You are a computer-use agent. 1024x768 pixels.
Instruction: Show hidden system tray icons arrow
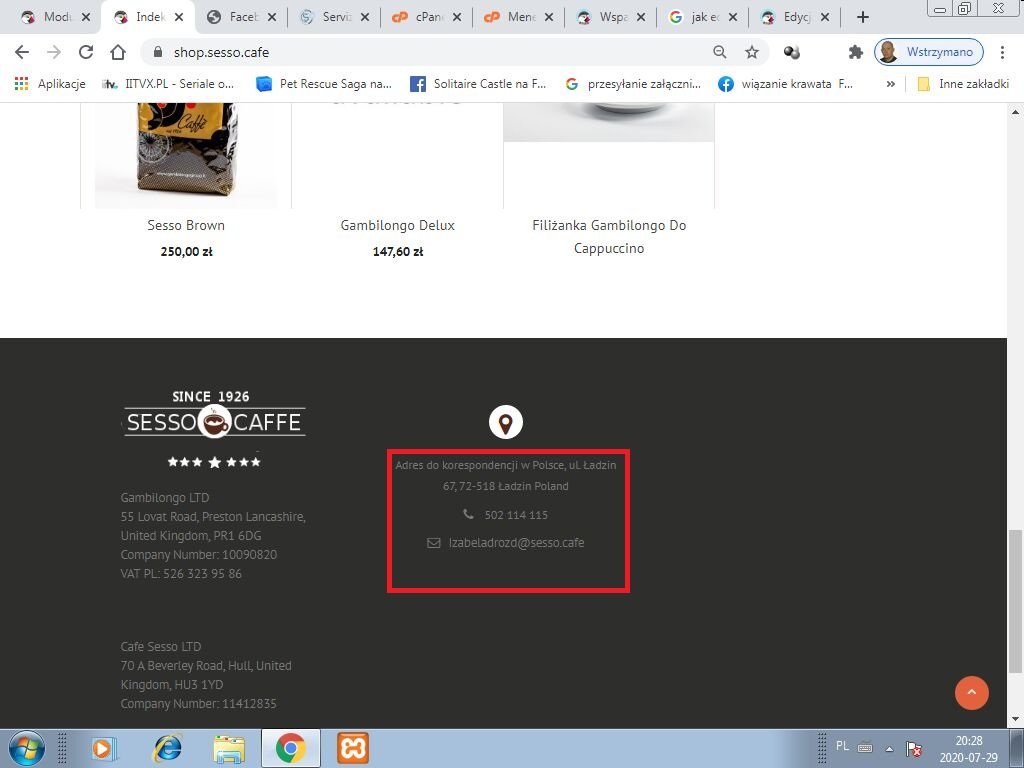coord(889,748)
